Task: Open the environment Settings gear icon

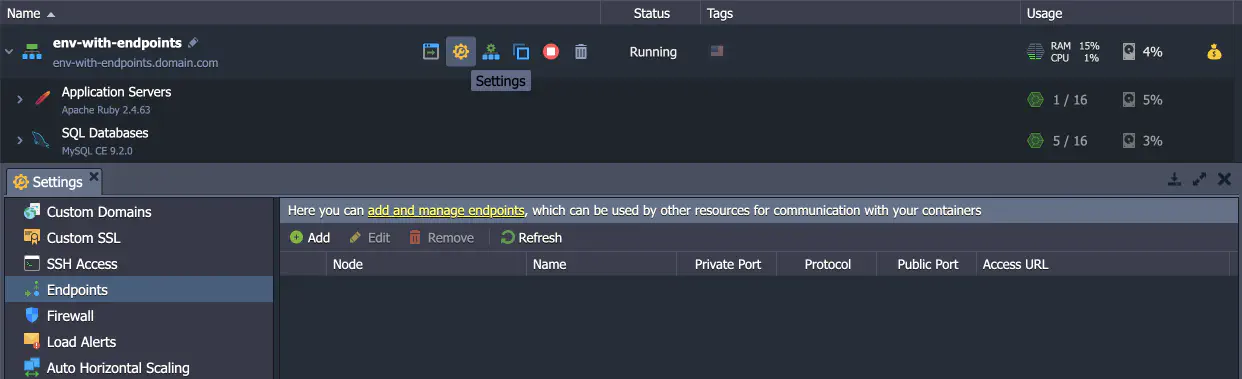Action: [x=460, y=51]
